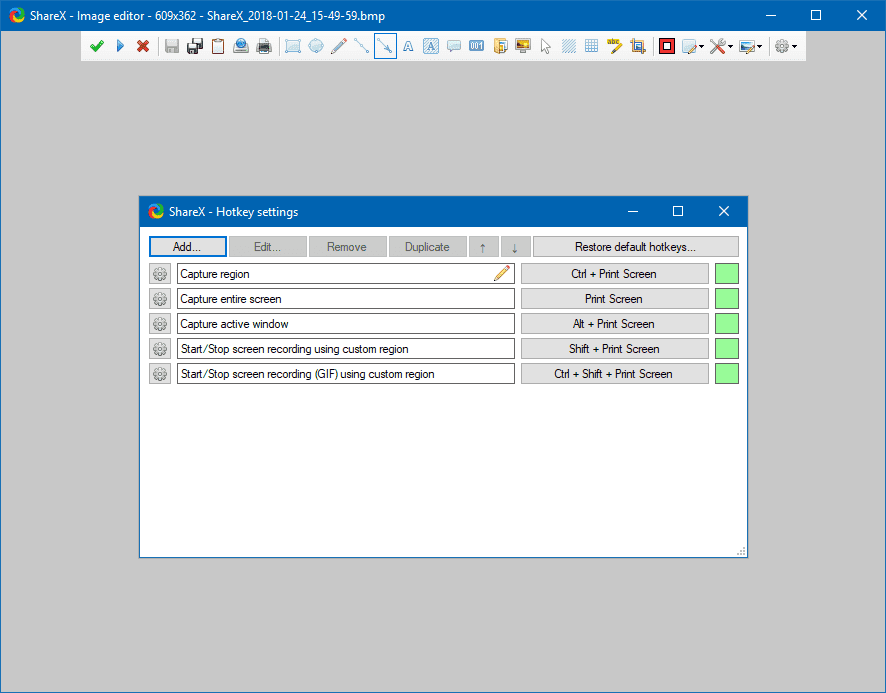
Task: Open the wrench tools dropdown
Action: 721,46
